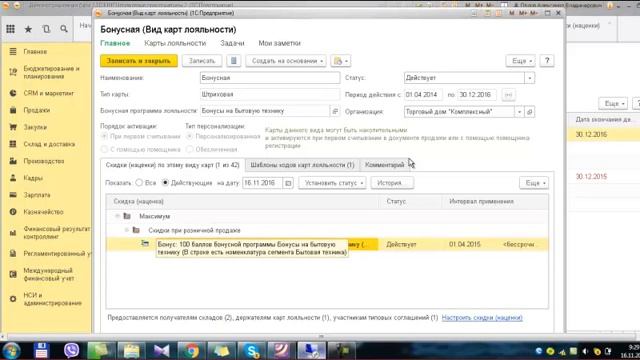This screenshot has height=360, width=640.
Task: Select С помощью помощника radio button
Action: [x=104, y=149]
